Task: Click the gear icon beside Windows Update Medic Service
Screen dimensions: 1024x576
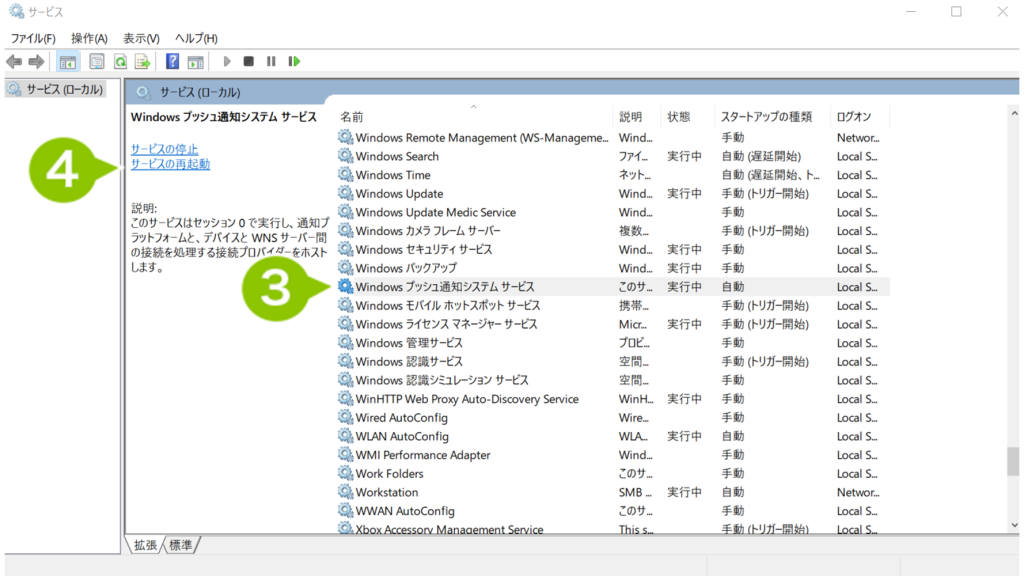Action: click(x=345, y=212)
